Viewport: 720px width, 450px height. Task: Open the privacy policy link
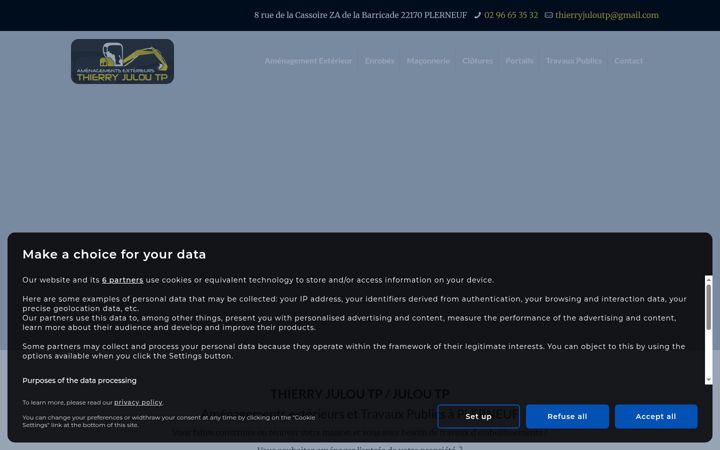pos(138,403)
